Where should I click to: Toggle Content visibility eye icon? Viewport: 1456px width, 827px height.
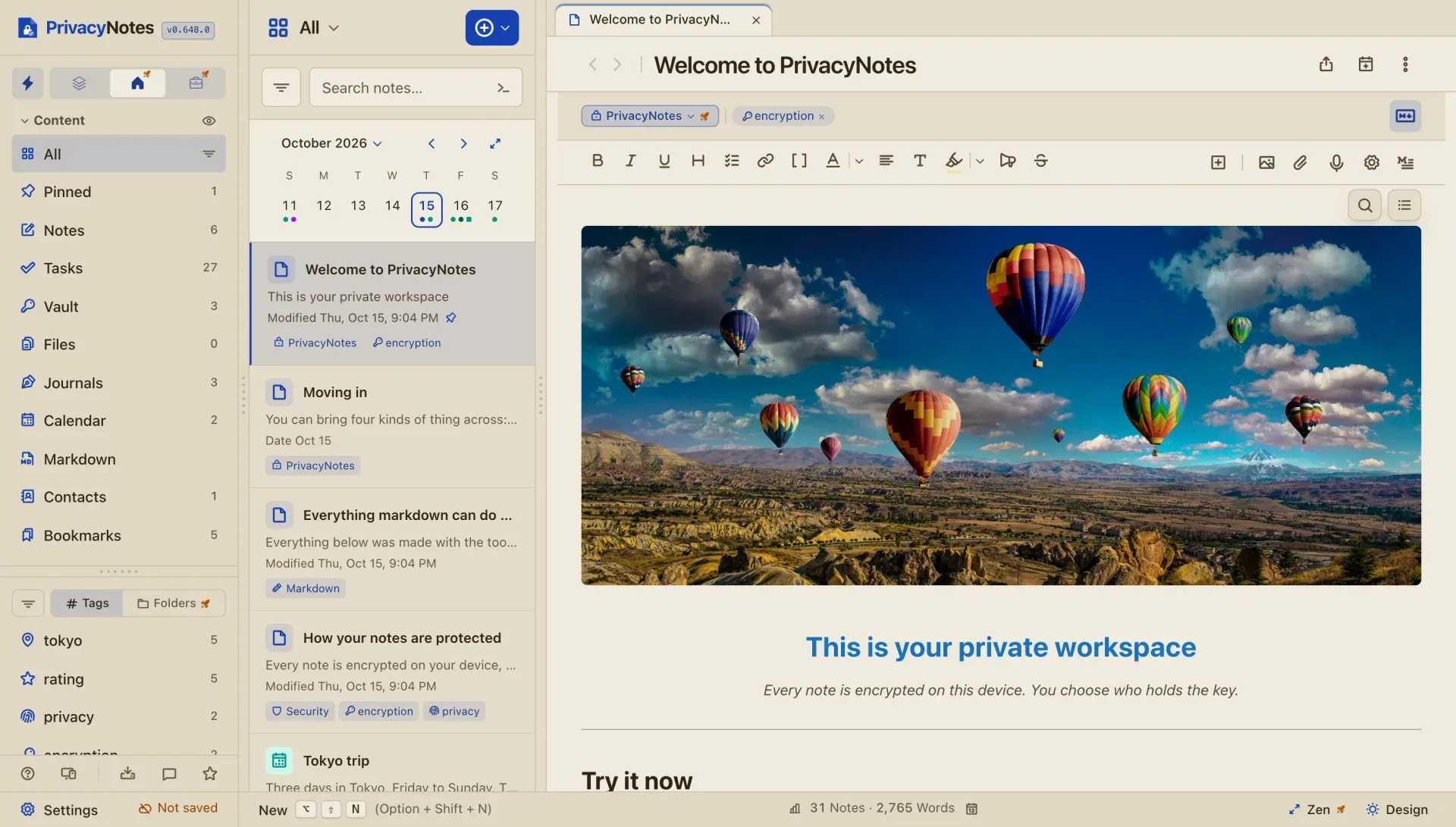tap(209, 121)
